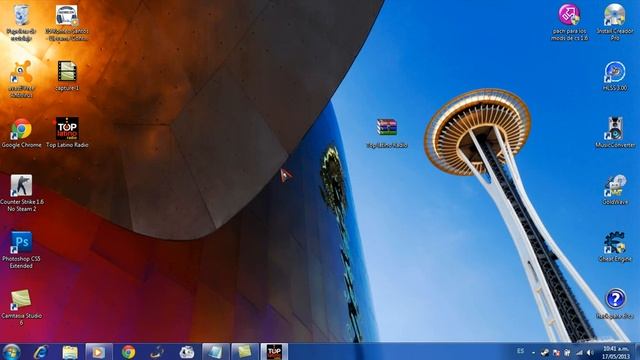640x360 pixels.
Task: Open the Action Center flag tray icon
Action: click(556, 352)
